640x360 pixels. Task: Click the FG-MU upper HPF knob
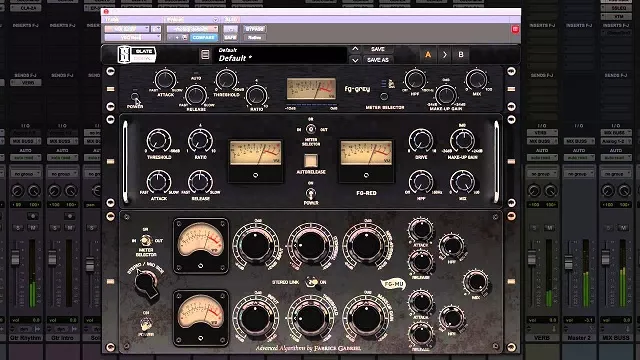point(451,246)
